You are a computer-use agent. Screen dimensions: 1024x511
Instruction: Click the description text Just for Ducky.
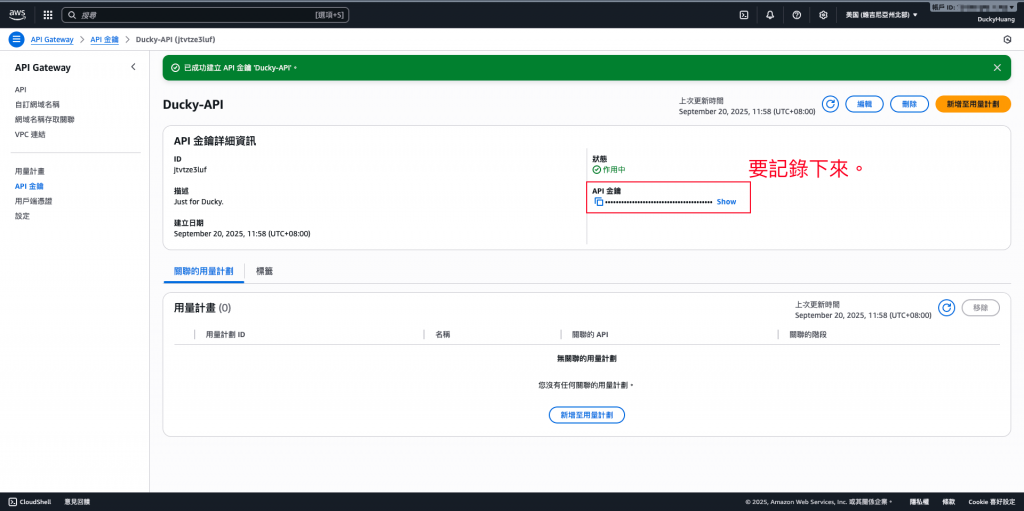click(199, 202)
